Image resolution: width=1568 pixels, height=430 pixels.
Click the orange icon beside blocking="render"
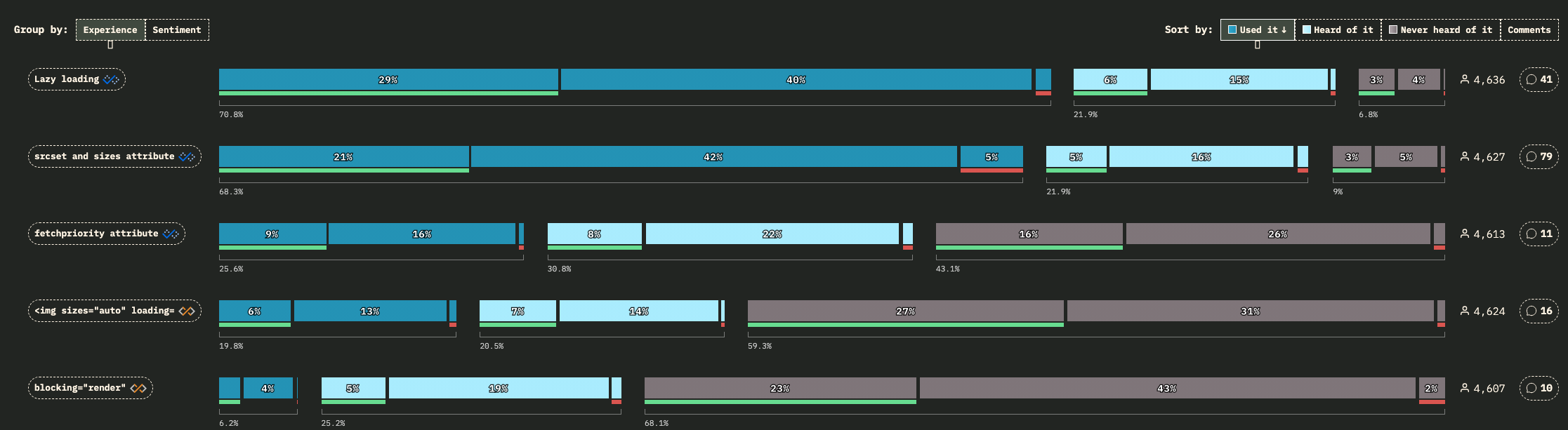click(138, 388)
